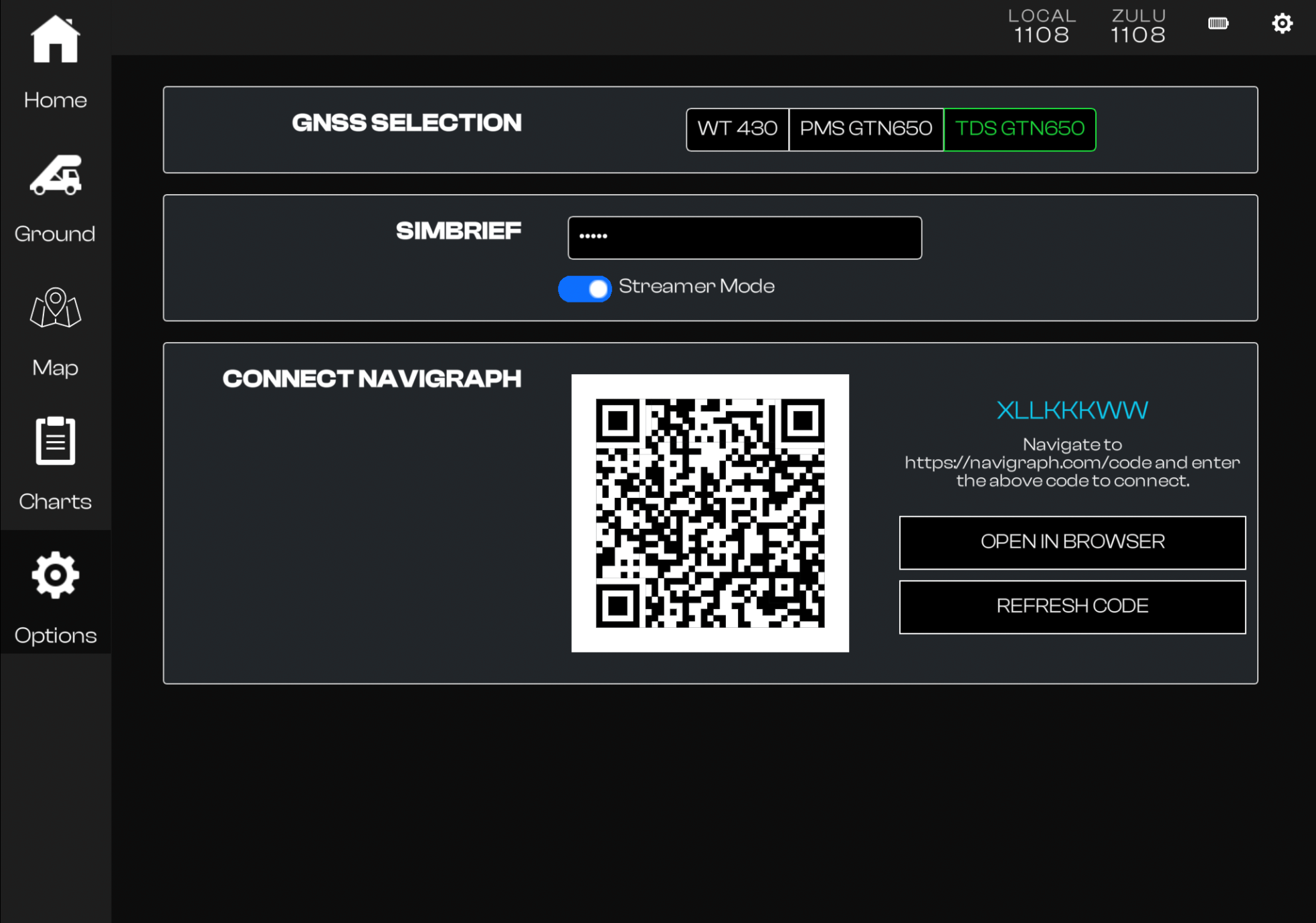Disable the Streamer Mode toggle
1316x923 pixels.
tap(585, 288)
